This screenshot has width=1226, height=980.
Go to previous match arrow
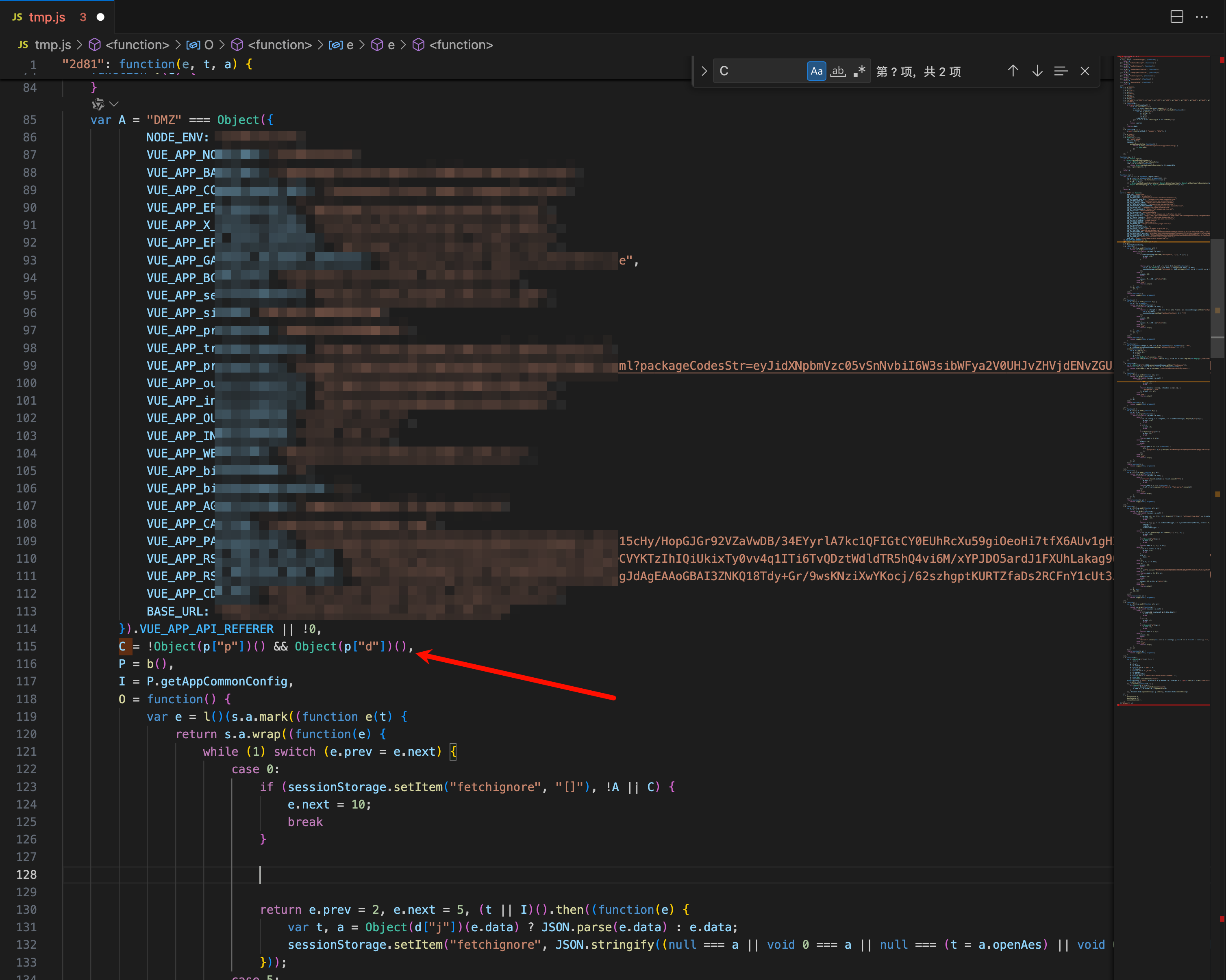(x=1013, y=71)
